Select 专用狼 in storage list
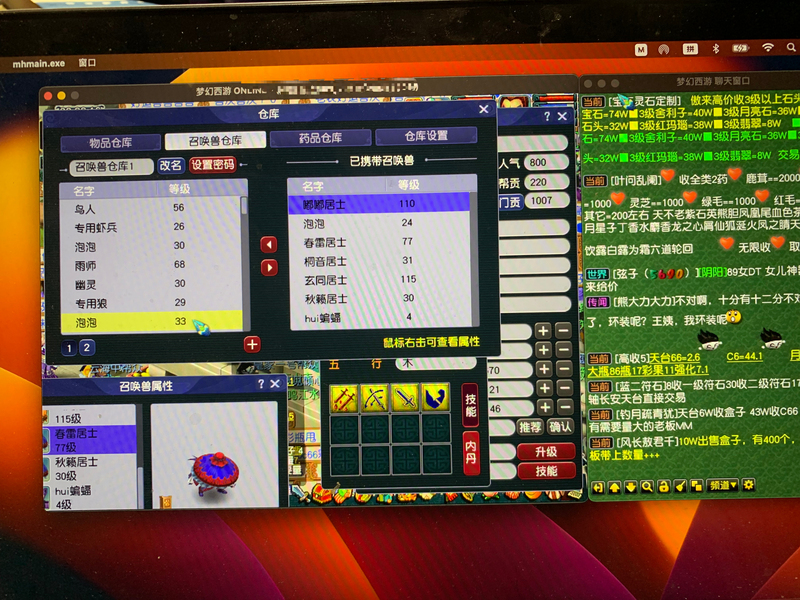 pos(151,303)
